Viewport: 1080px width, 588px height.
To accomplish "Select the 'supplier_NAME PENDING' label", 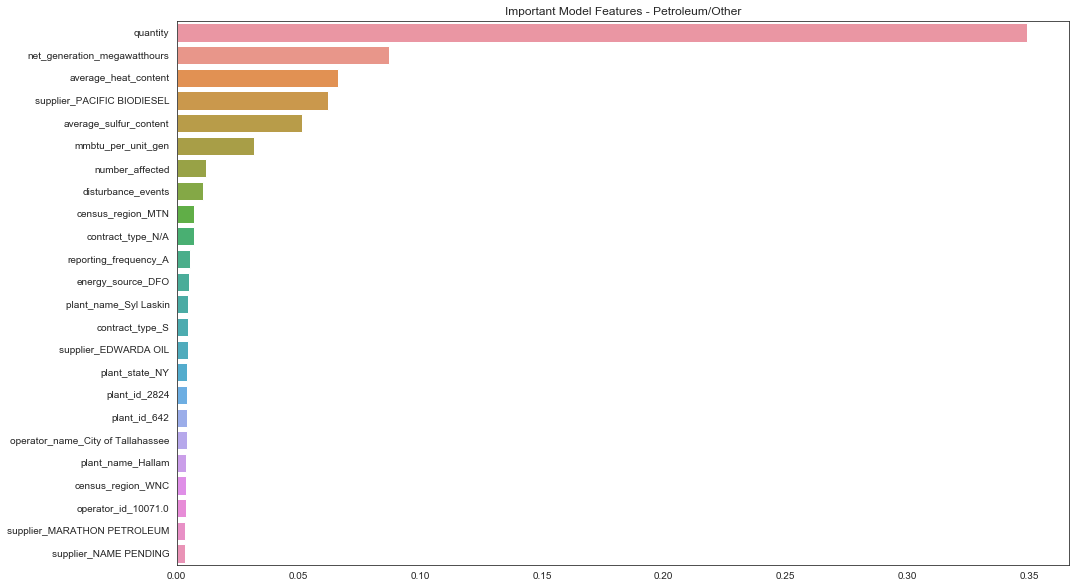I will click(110, 554).
